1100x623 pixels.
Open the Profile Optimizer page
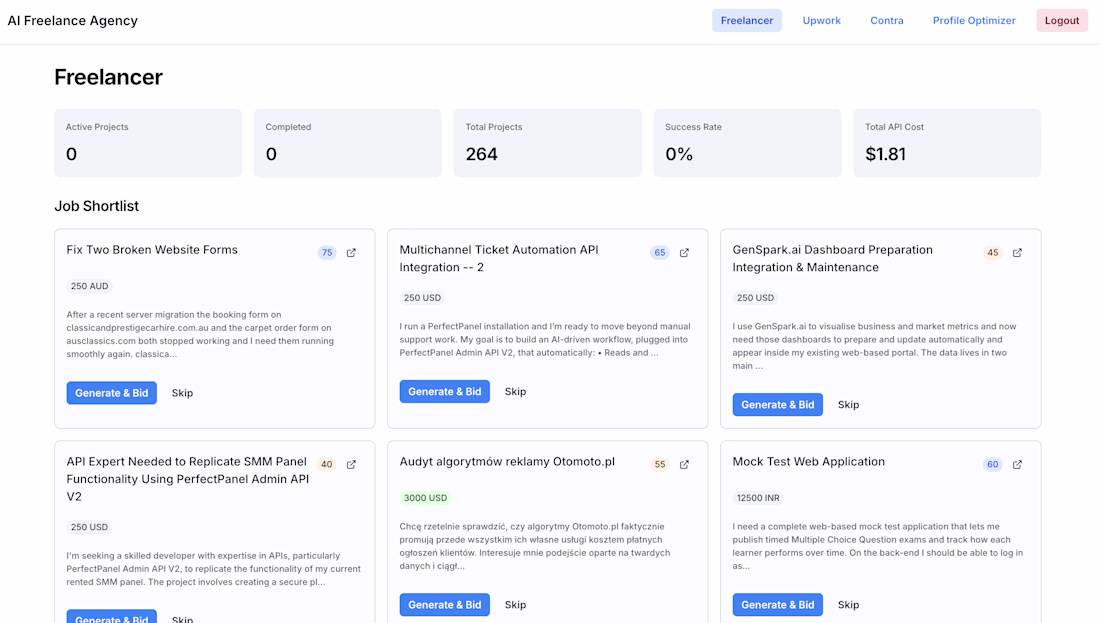[x=974, y=21]
